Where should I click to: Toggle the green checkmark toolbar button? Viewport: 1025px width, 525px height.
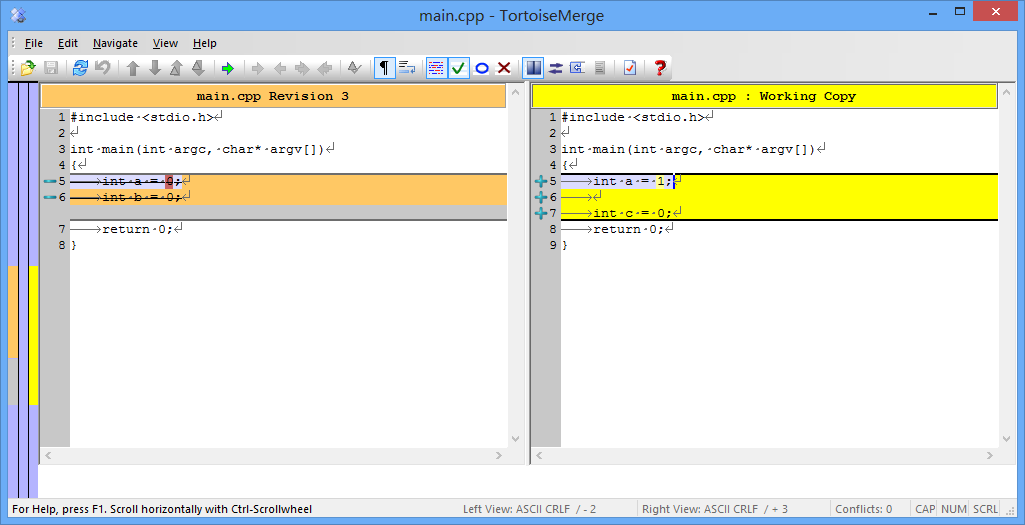coord(459,68)
